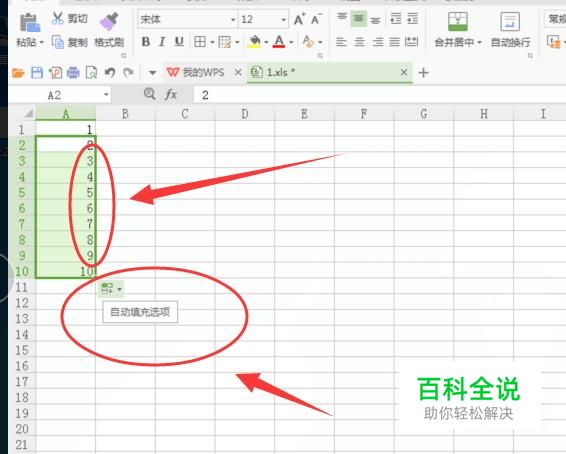Open the number format 常规 box
The height and width of the screenshot is (454, 566).
[x=555, y=19]
